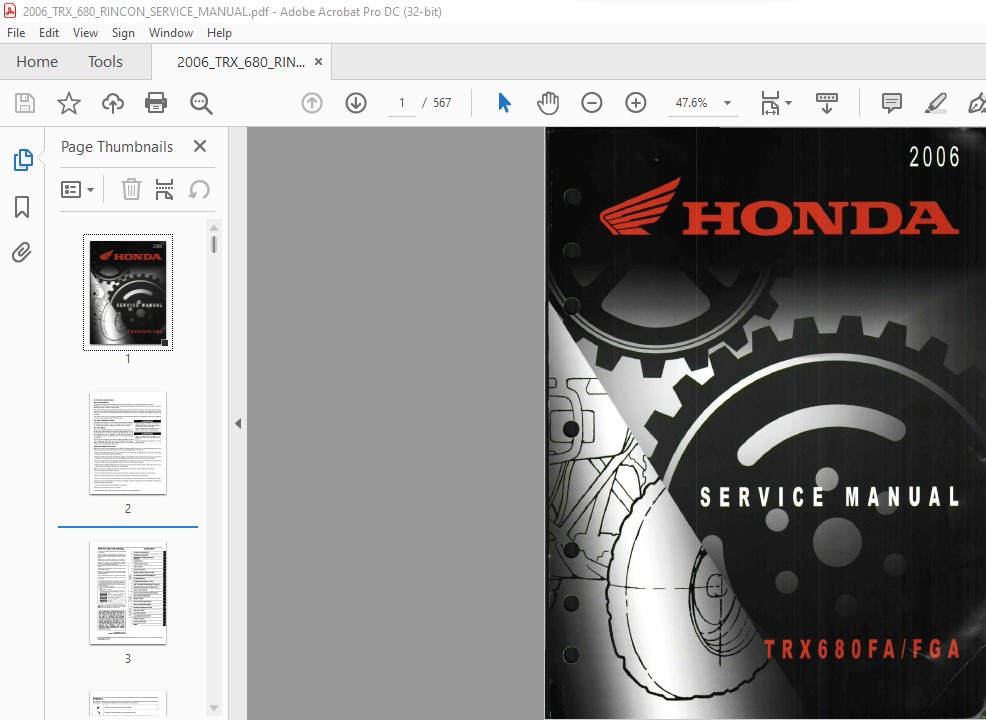Viewport: 986px width, 720px height.
Task: Zoom in with plus icon
Action: pos(636,102)
